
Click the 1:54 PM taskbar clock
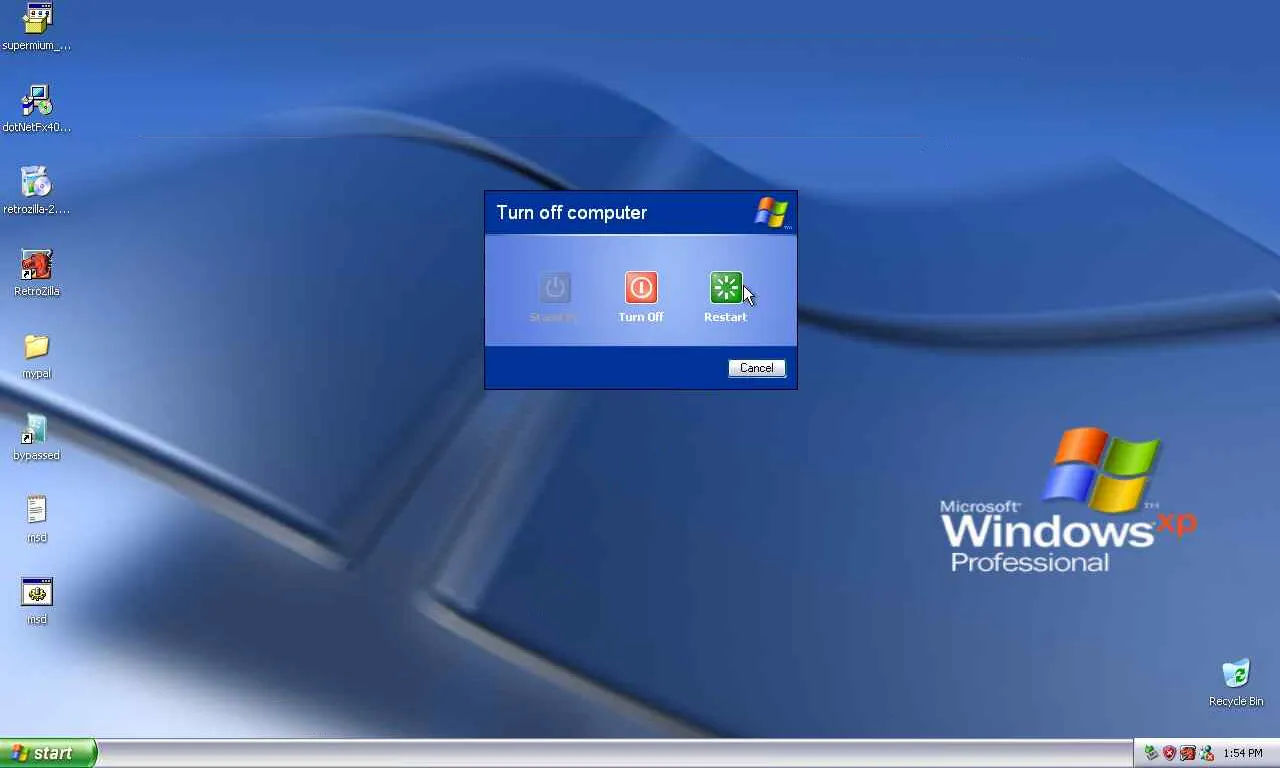[1243, 753]
